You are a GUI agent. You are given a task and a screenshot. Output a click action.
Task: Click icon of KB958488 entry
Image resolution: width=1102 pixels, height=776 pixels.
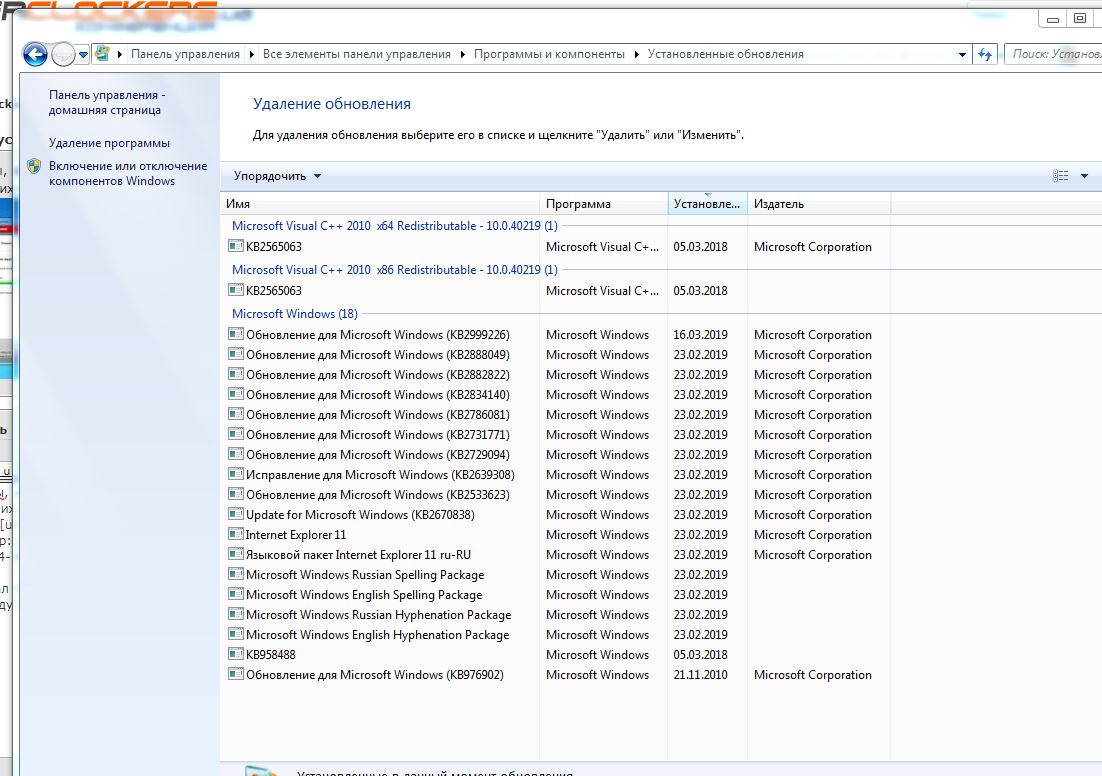(x=235, y=654)
